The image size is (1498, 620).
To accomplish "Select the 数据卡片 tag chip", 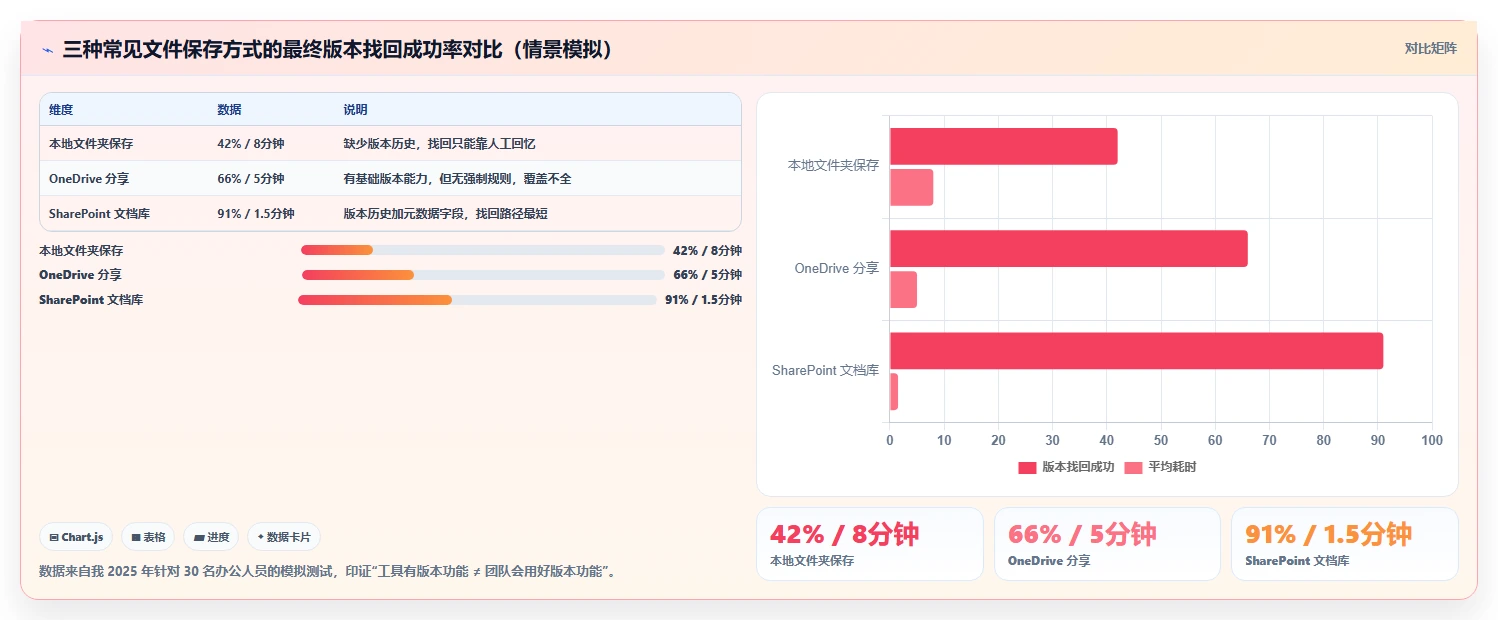I will [x=284, y=537].
